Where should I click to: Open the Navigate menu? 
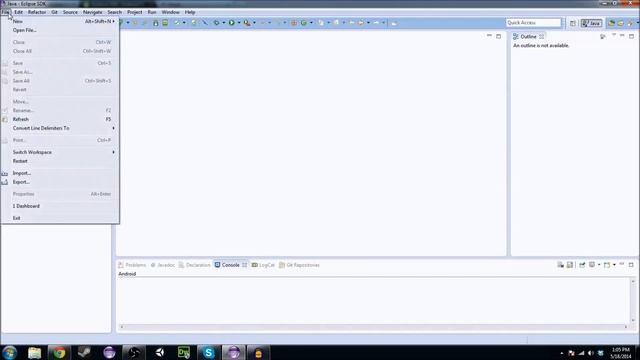point(93,12)
